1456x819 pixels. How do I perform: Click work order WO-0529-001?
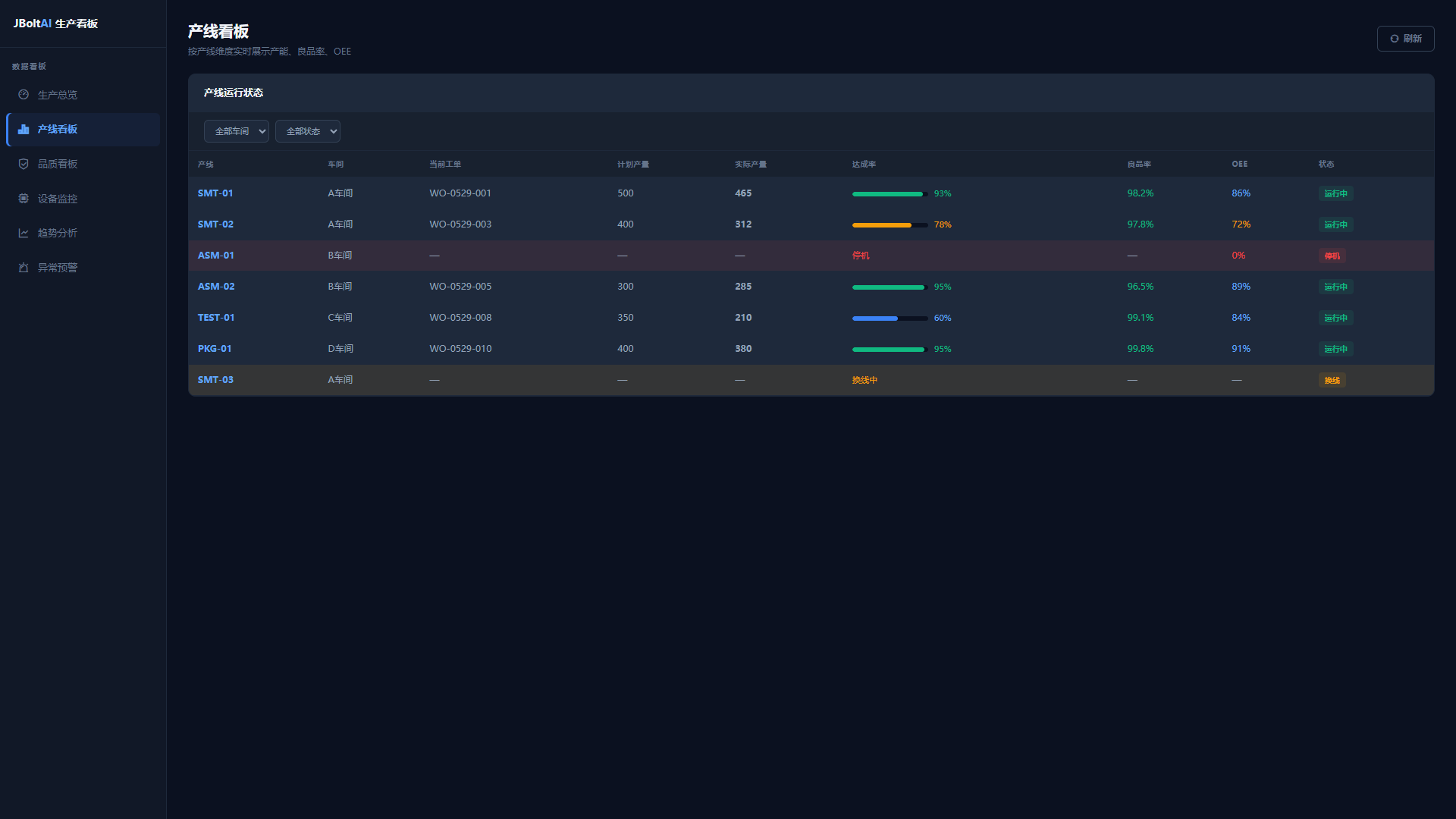tap(460, 193)
